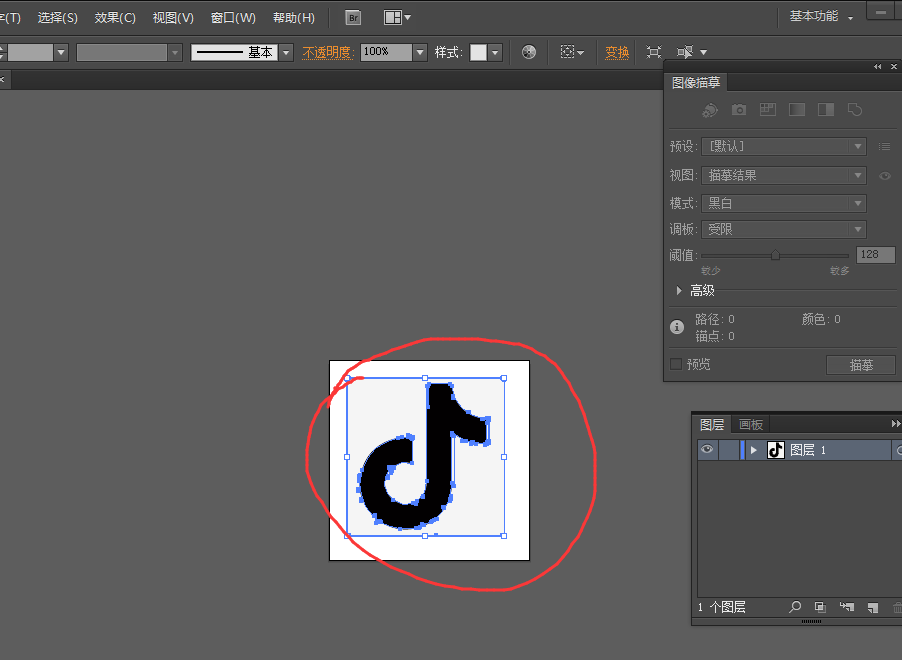Click the 阈值 threshold slider handle

point(775,255)
